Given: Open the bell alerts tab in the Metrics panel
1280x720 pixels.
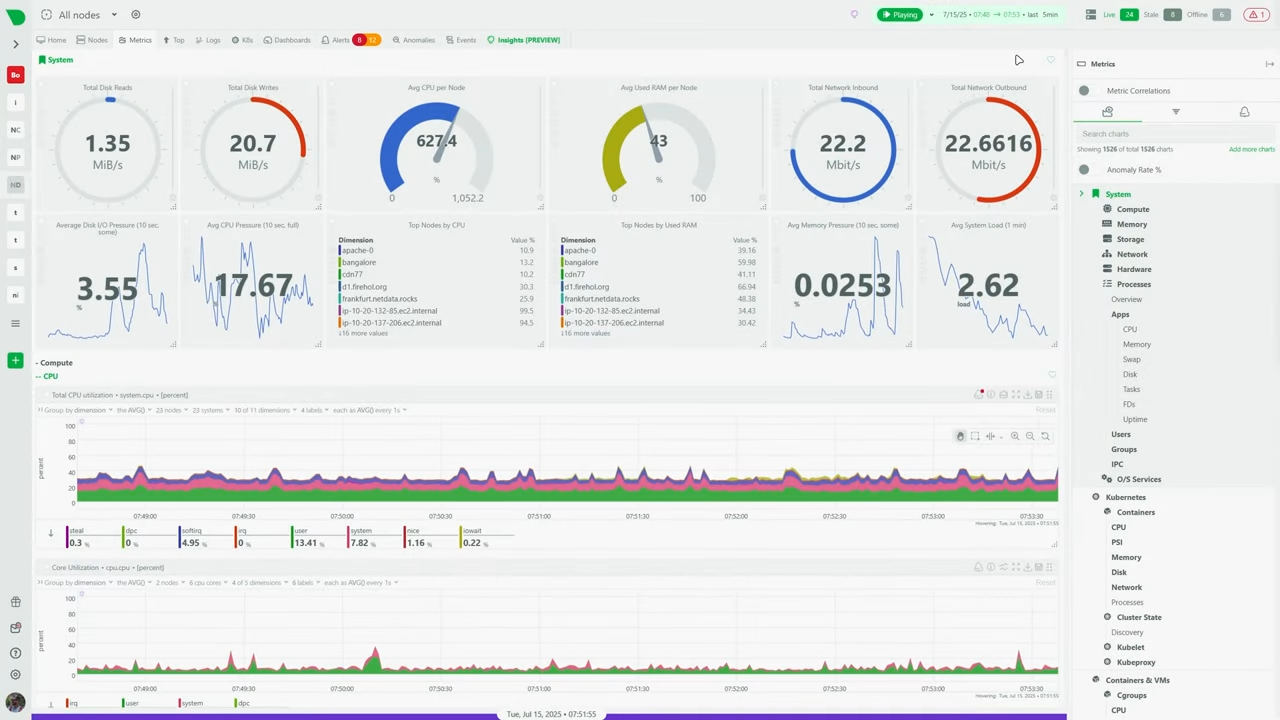Looking at the screenshot, I should click(1244, 112).
